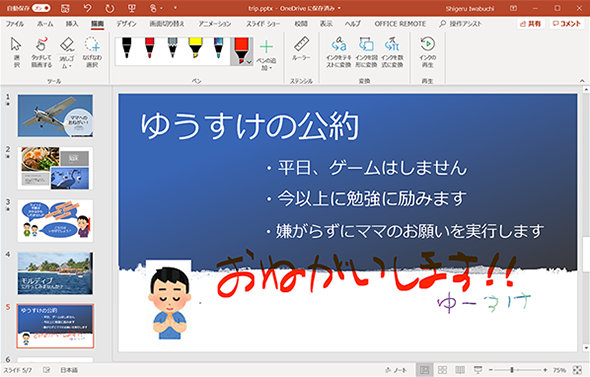The image size is (590, 377).
Task: Select slide 3 speech bubbles thumbnail
Action: [x=55, y=221]
